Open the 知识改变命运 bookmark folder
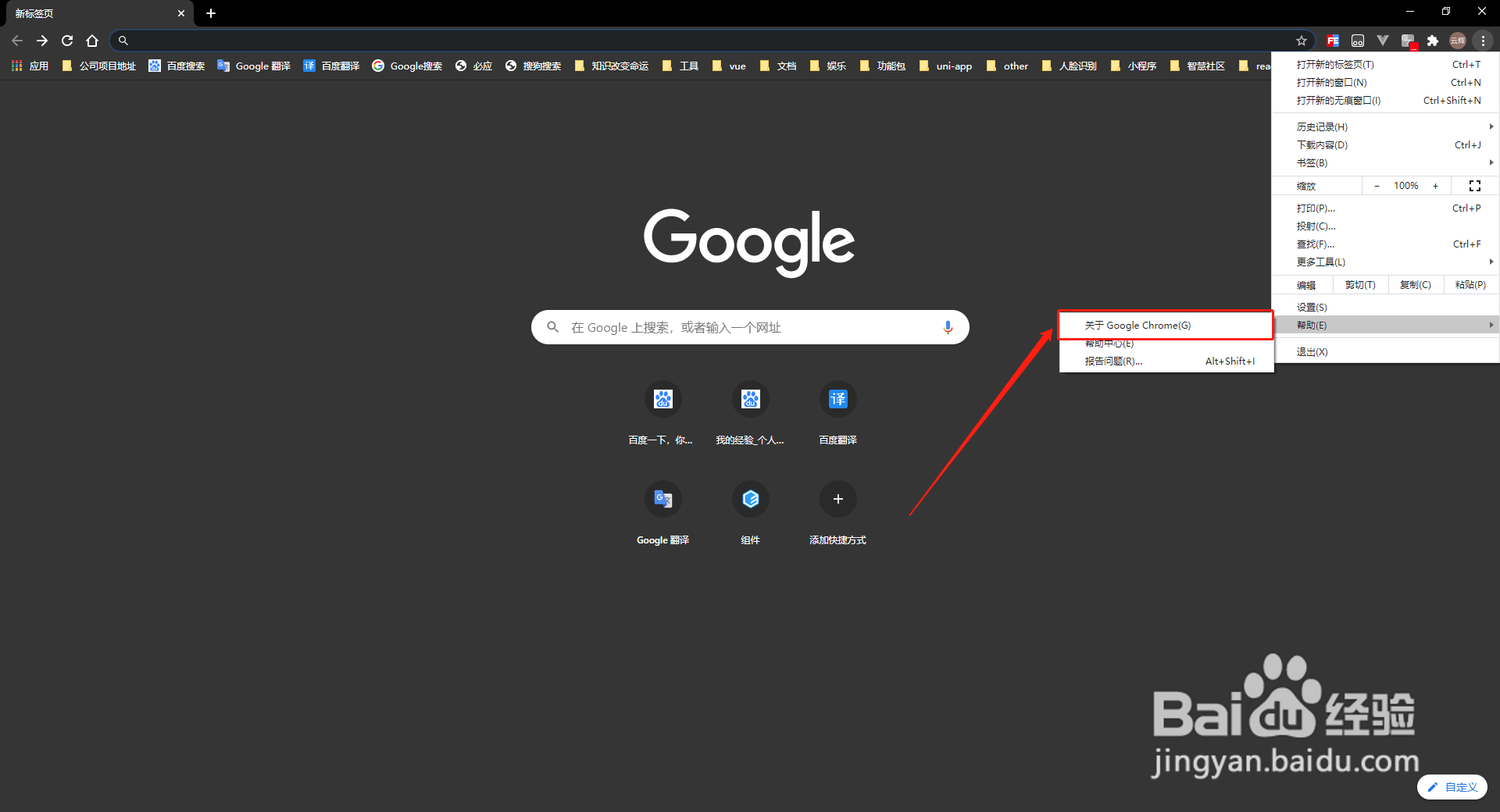Screen dimensions: 1500x812 (x=611, y=66)
